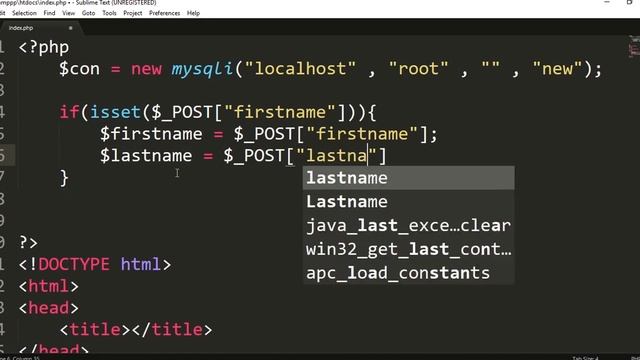Pick the java_last_exce…clear suggestion
The width and height of the screenshot is (640, 360).
tap(409, 225)
